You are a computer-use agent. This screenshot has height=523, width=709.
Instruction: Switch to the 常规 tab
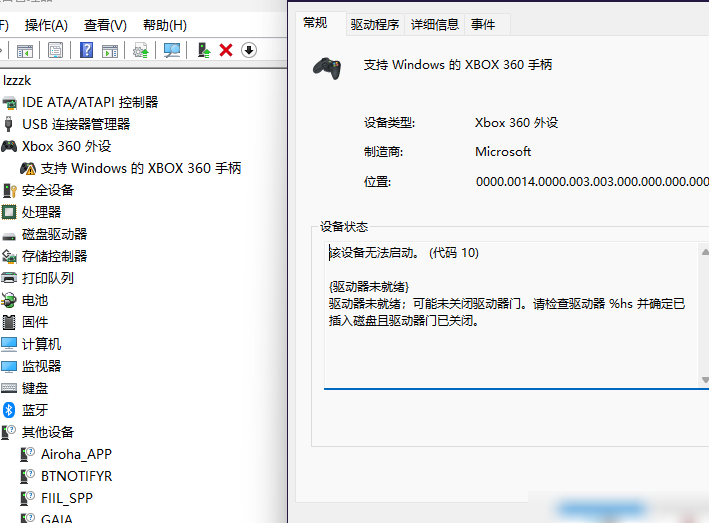click(315, 23)
